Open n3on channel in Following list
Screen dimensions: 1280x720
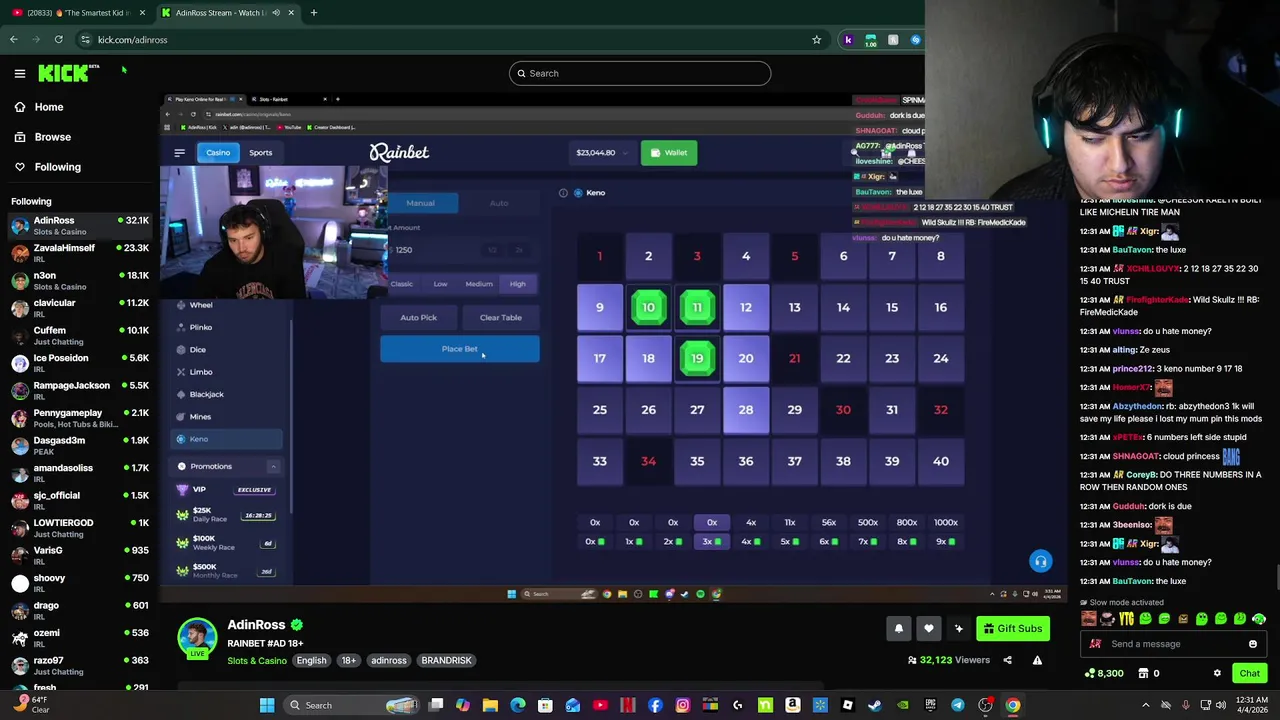click(80, 280)
